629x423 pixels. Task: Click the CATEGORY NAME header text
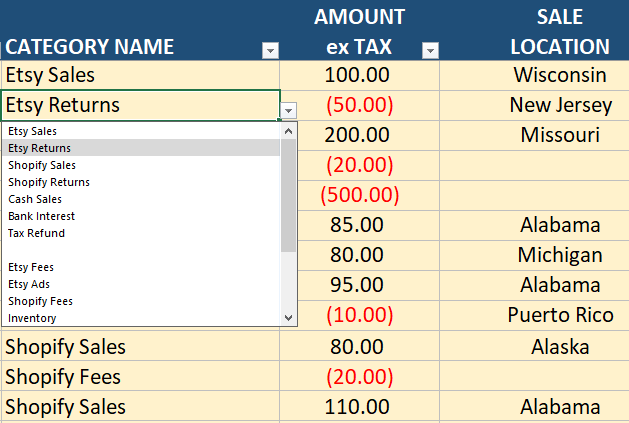coord(89,47)
